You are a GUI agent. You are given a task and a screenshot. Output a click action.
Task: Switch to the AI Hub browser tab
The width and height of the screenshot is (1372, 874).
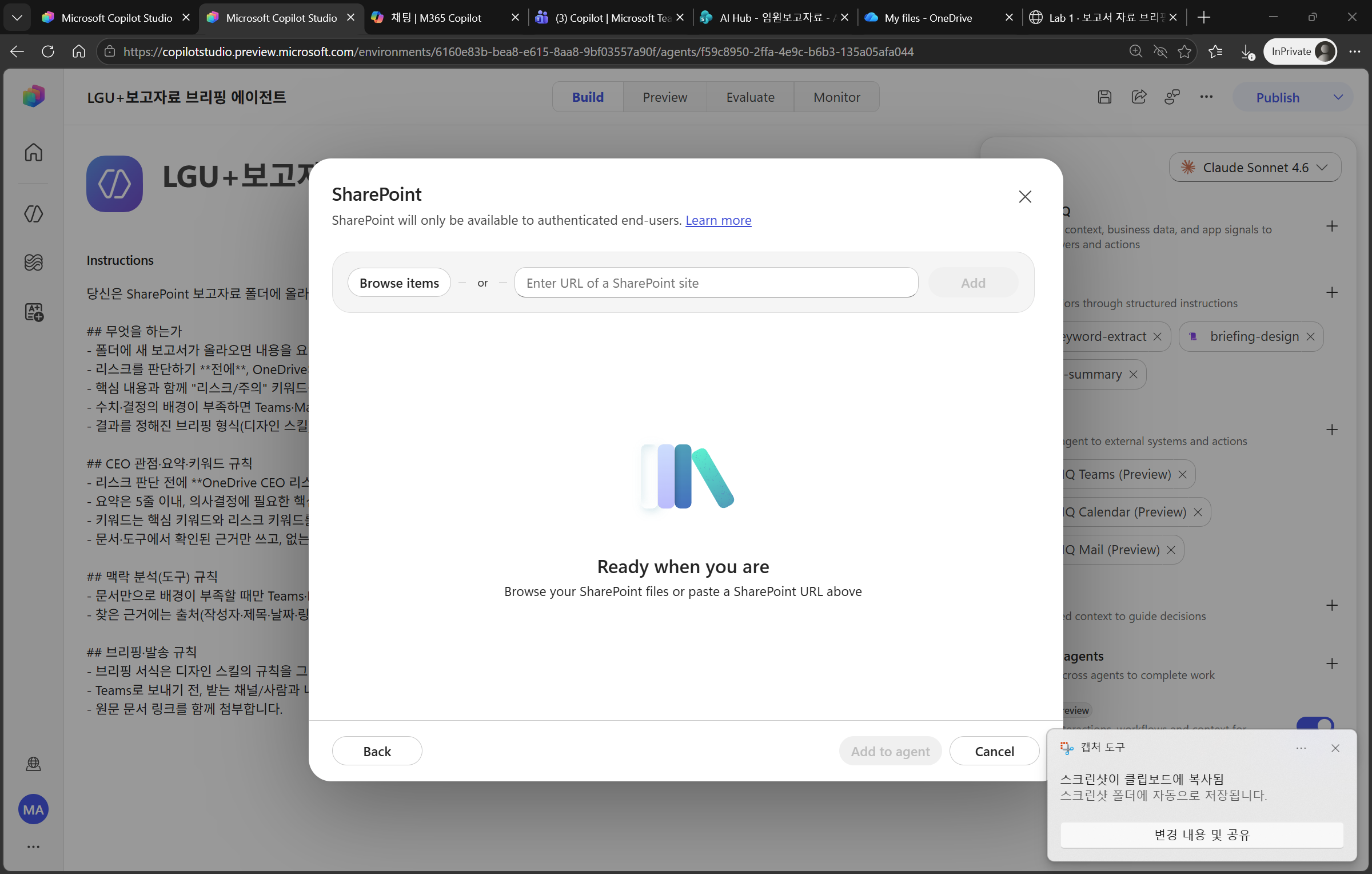tap(773, 18)
